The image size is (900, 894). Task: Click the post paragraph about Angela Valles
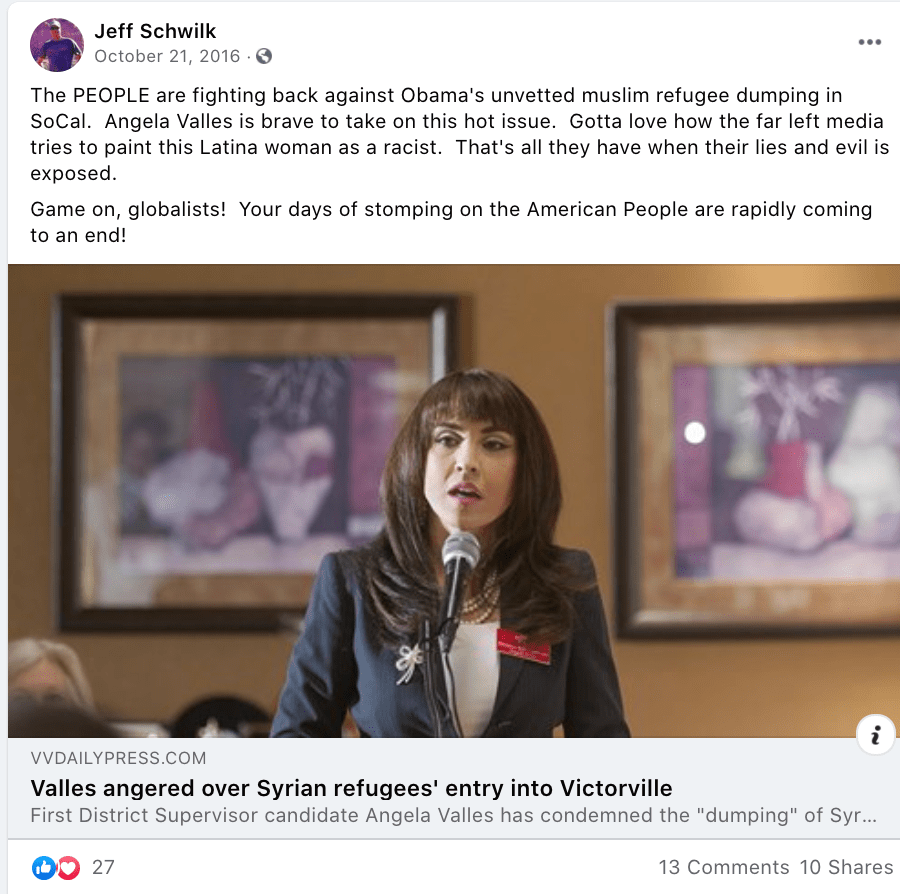tap(459, 134)
